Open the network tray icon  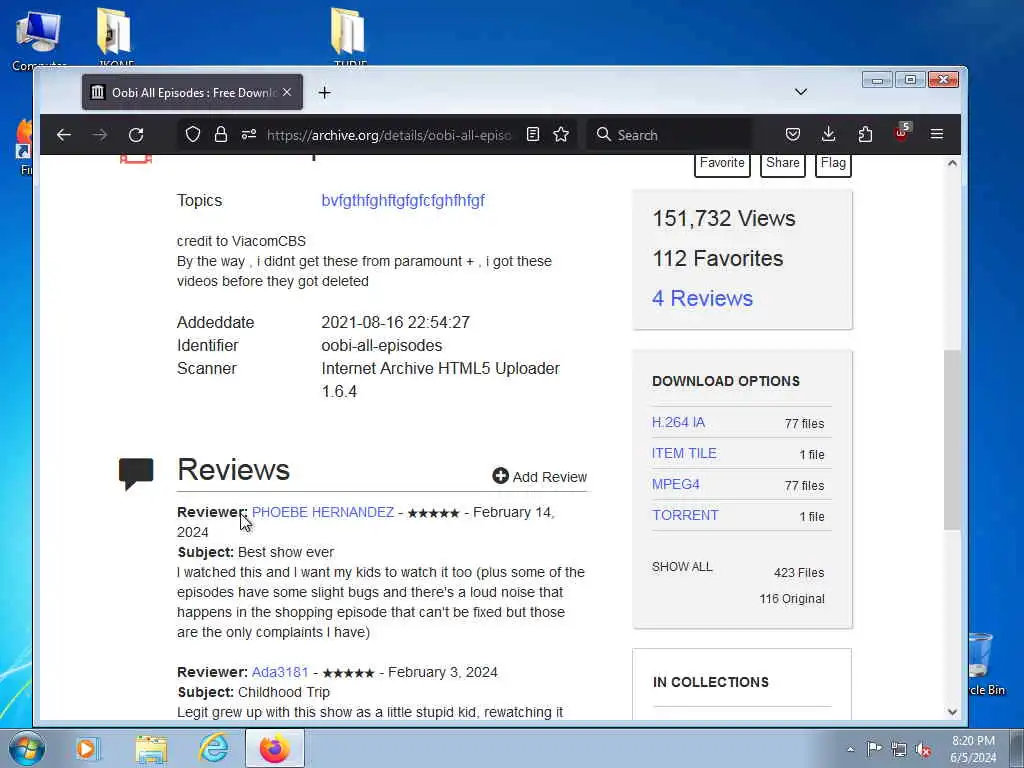(899, 750)
